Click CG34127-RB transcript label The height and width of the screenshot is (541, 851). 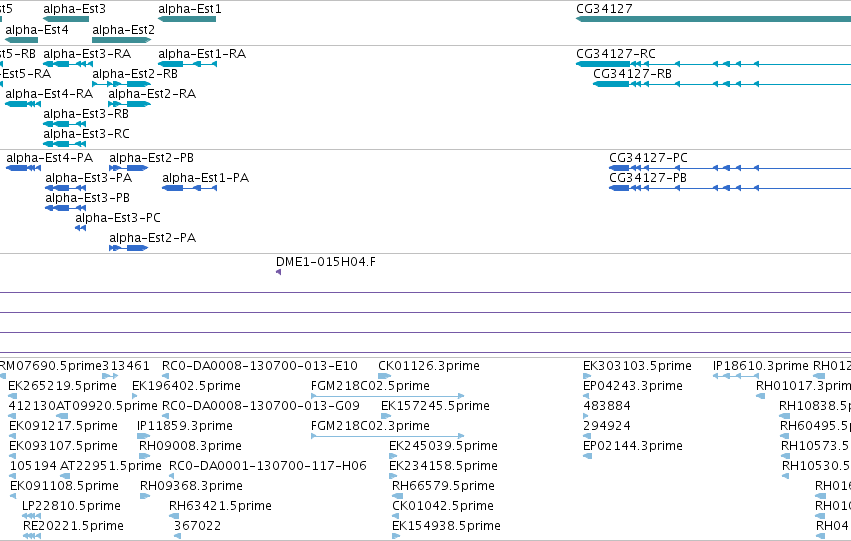pos(632,74)
